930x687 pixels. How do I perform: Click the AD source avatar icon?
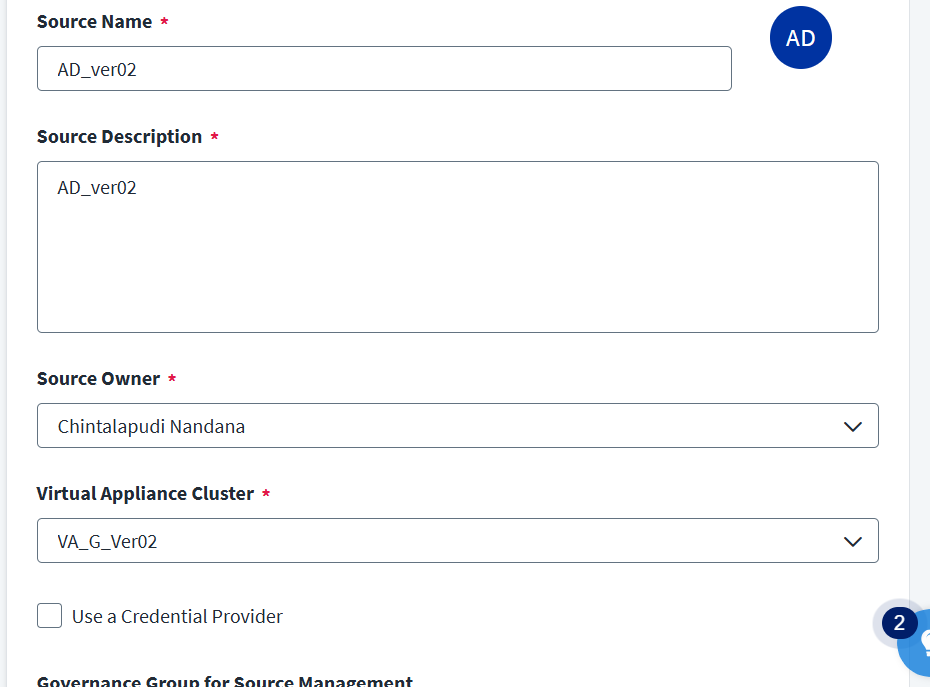pos(800,38)
